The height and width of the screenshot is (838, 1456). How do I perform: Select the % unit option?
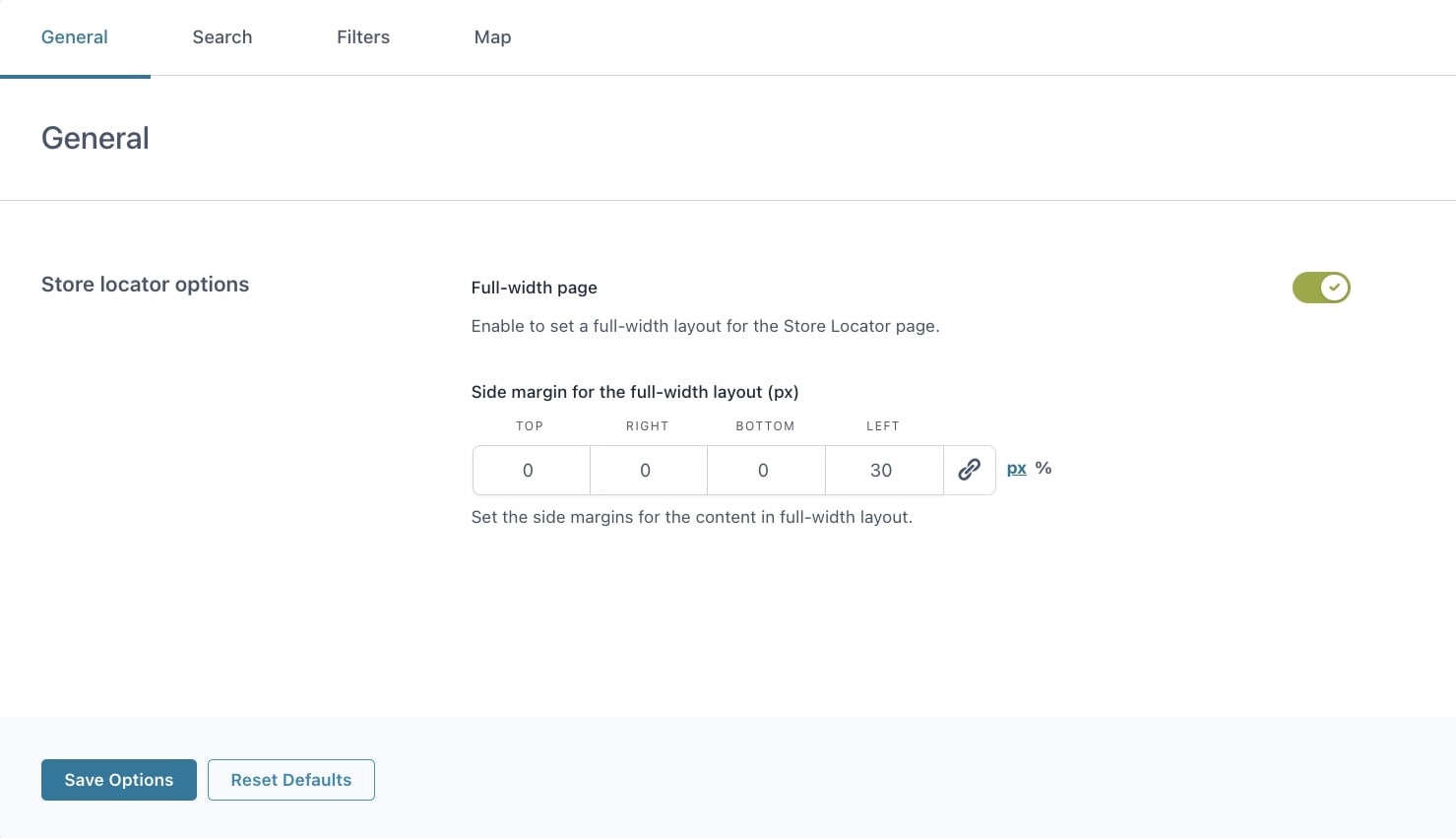tap(1044, 469)
